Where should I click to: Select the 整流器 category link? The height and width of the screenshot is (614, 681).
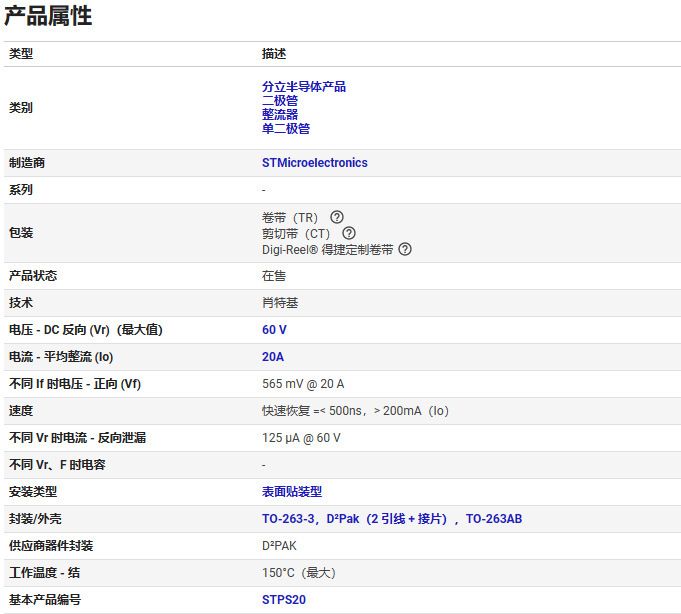coord(280,115)
